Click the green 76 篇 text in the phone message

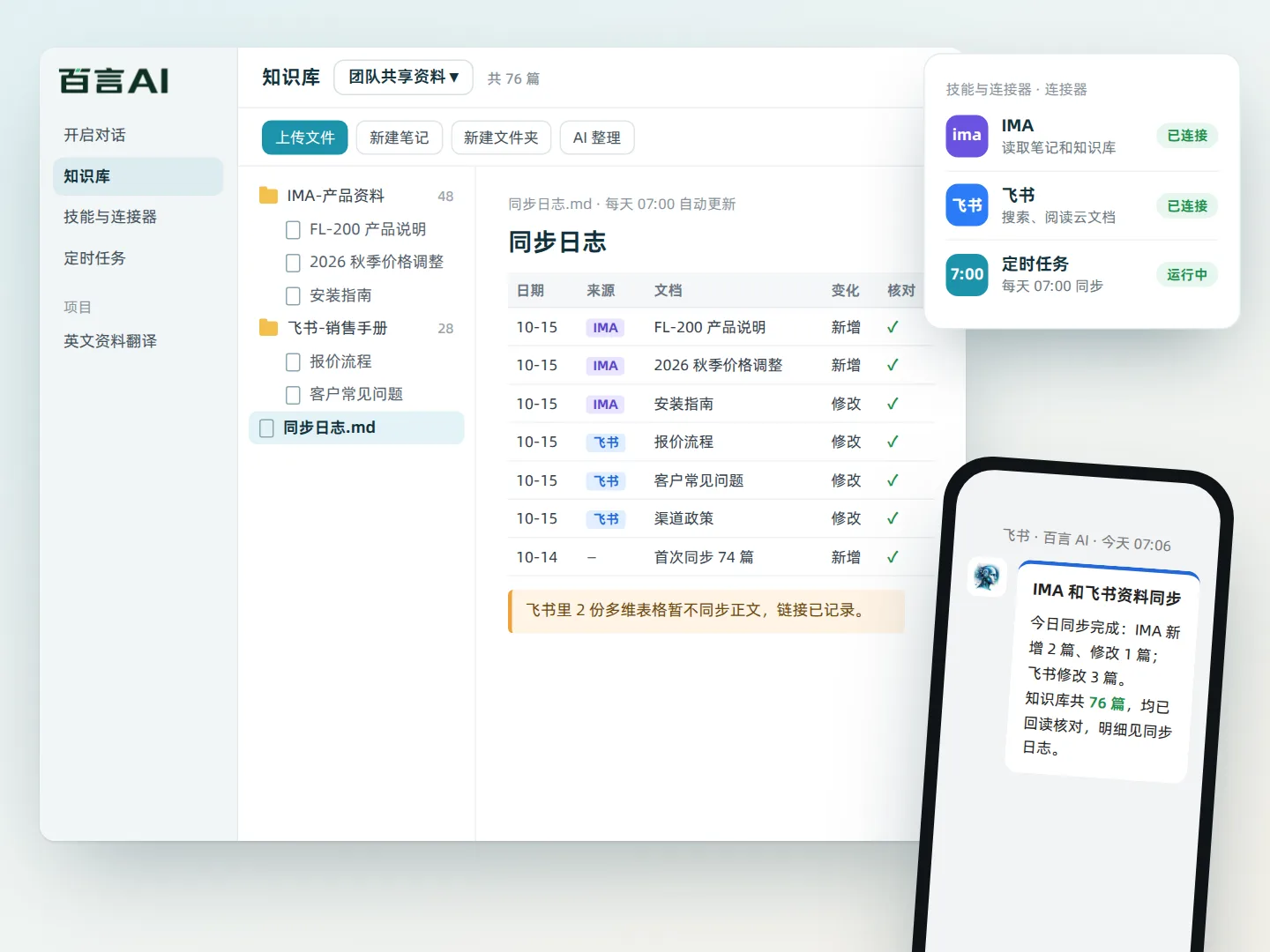[x=1107, y=703]
